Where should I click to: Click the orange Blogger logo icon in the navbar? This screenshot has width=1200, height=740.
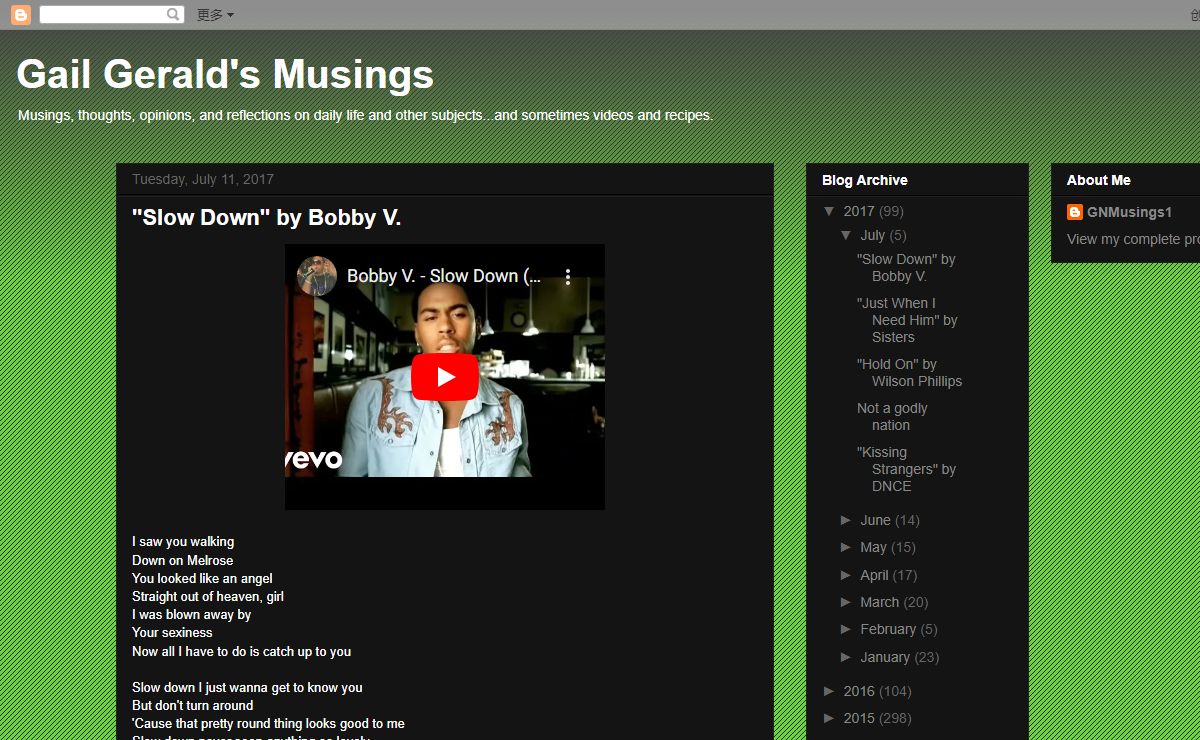click(21, 15)
